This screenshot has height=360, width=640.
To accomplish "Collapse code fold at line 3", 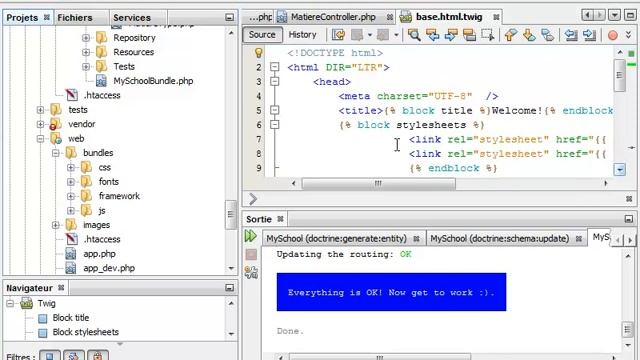I will pyautogui.click(x=275, y=82).
